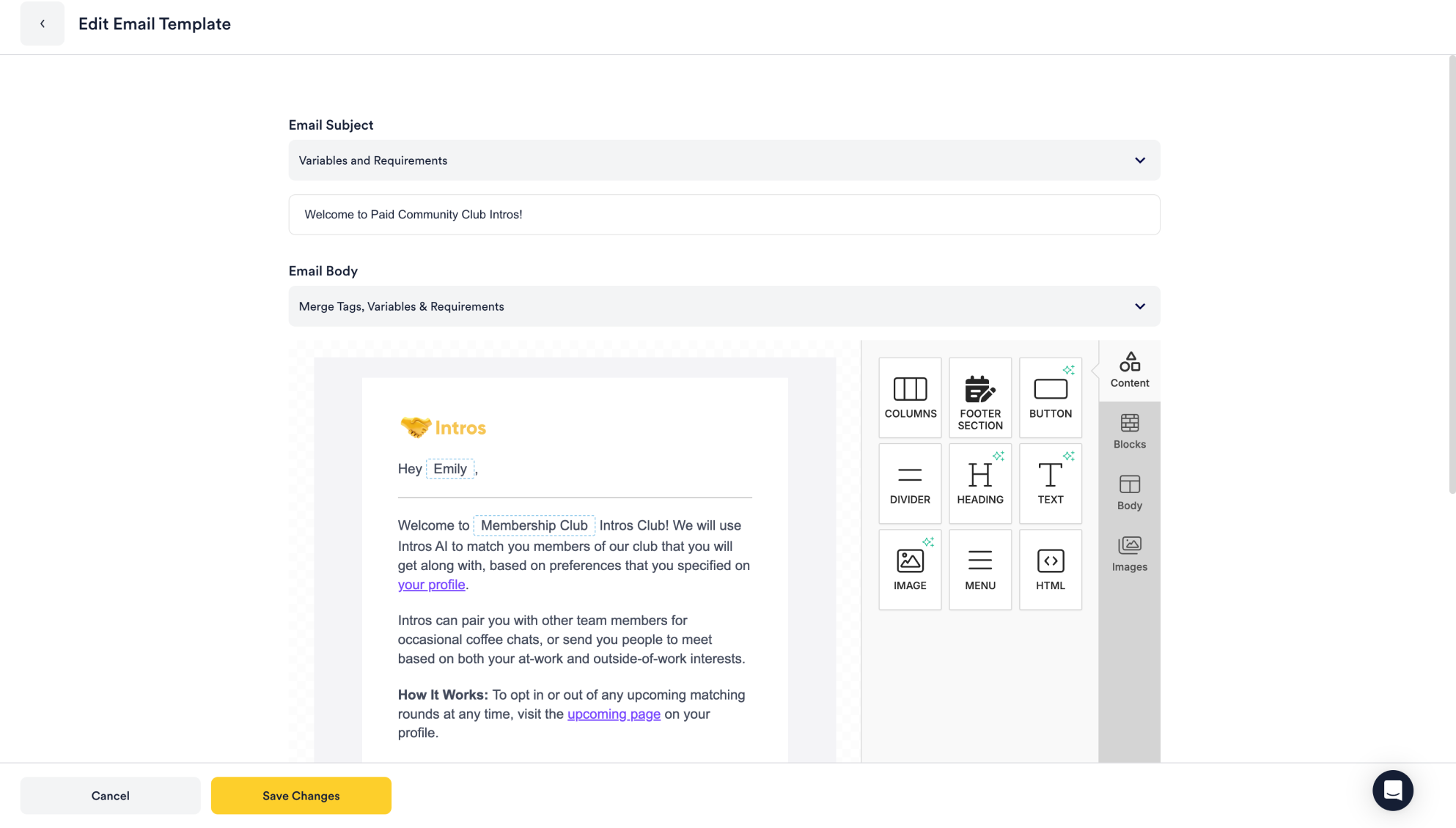The height and width of the screenshot is (828, 1456).
Task: Select the Text content block
Action: coord(1050,483)
